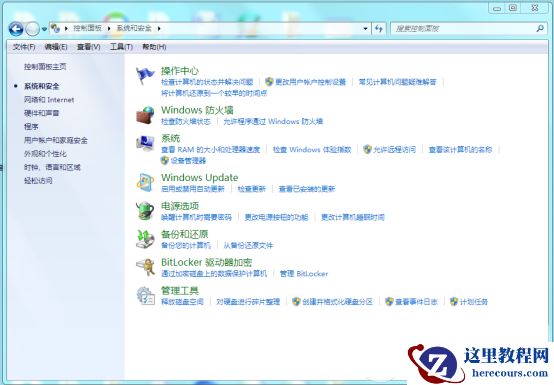Click the 系统 computer monitor icon
Image resolution: width=554 pixels, height=385 pixels.
pos(145,143)
